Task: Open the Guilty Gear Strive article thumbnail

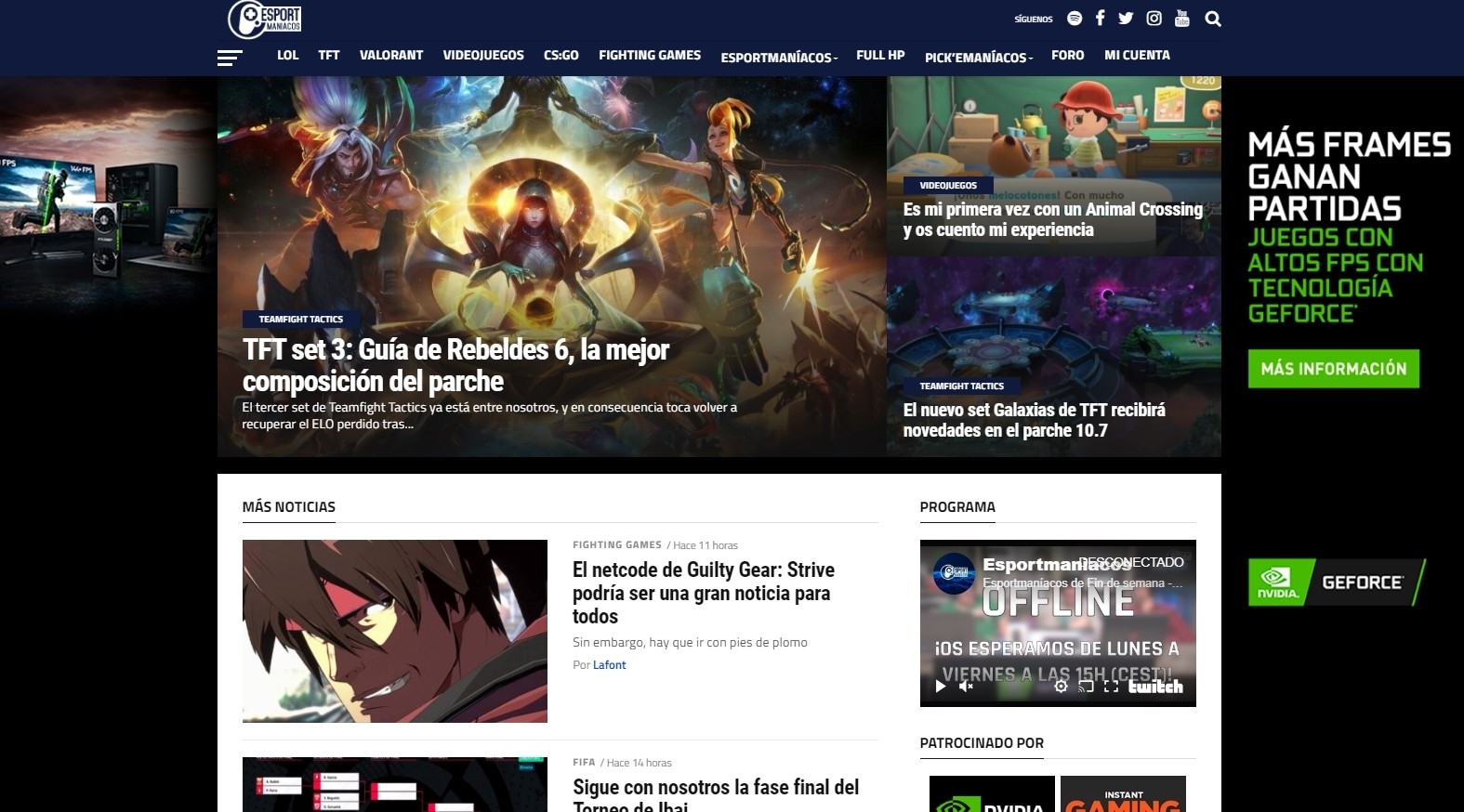Action: (394, 631)
